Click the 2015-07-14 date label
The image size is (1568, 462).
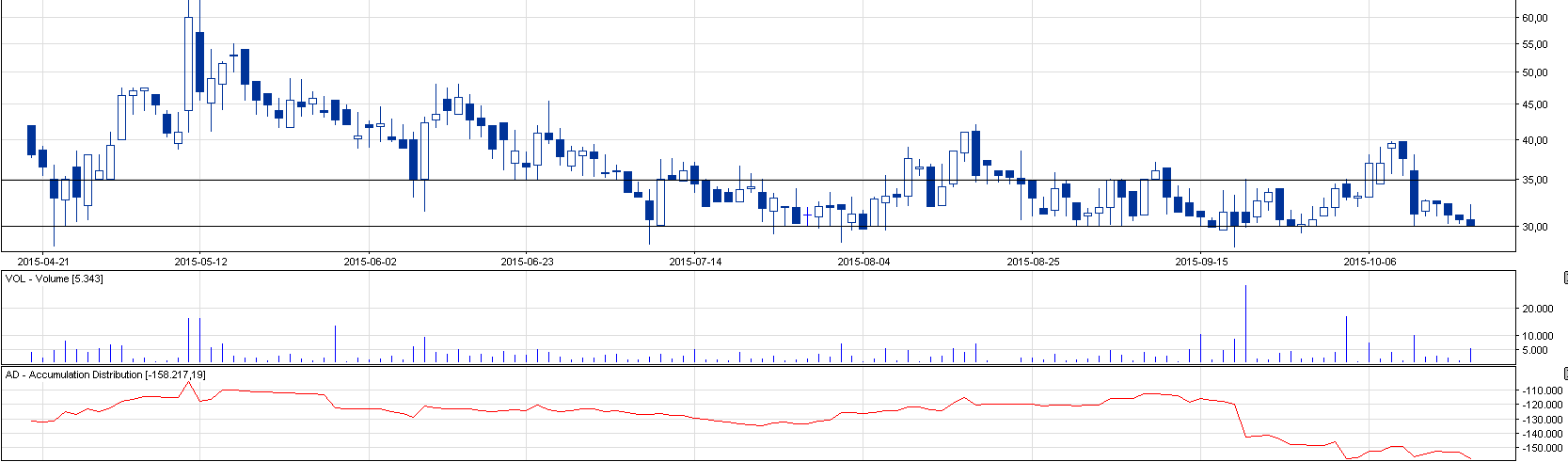tap(695, 262)
